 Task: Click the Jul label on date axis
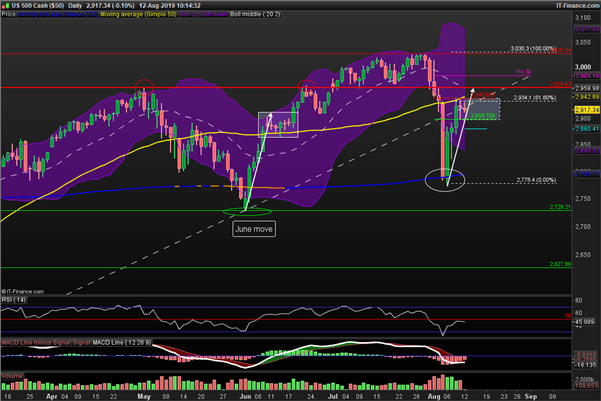point(333,396)
